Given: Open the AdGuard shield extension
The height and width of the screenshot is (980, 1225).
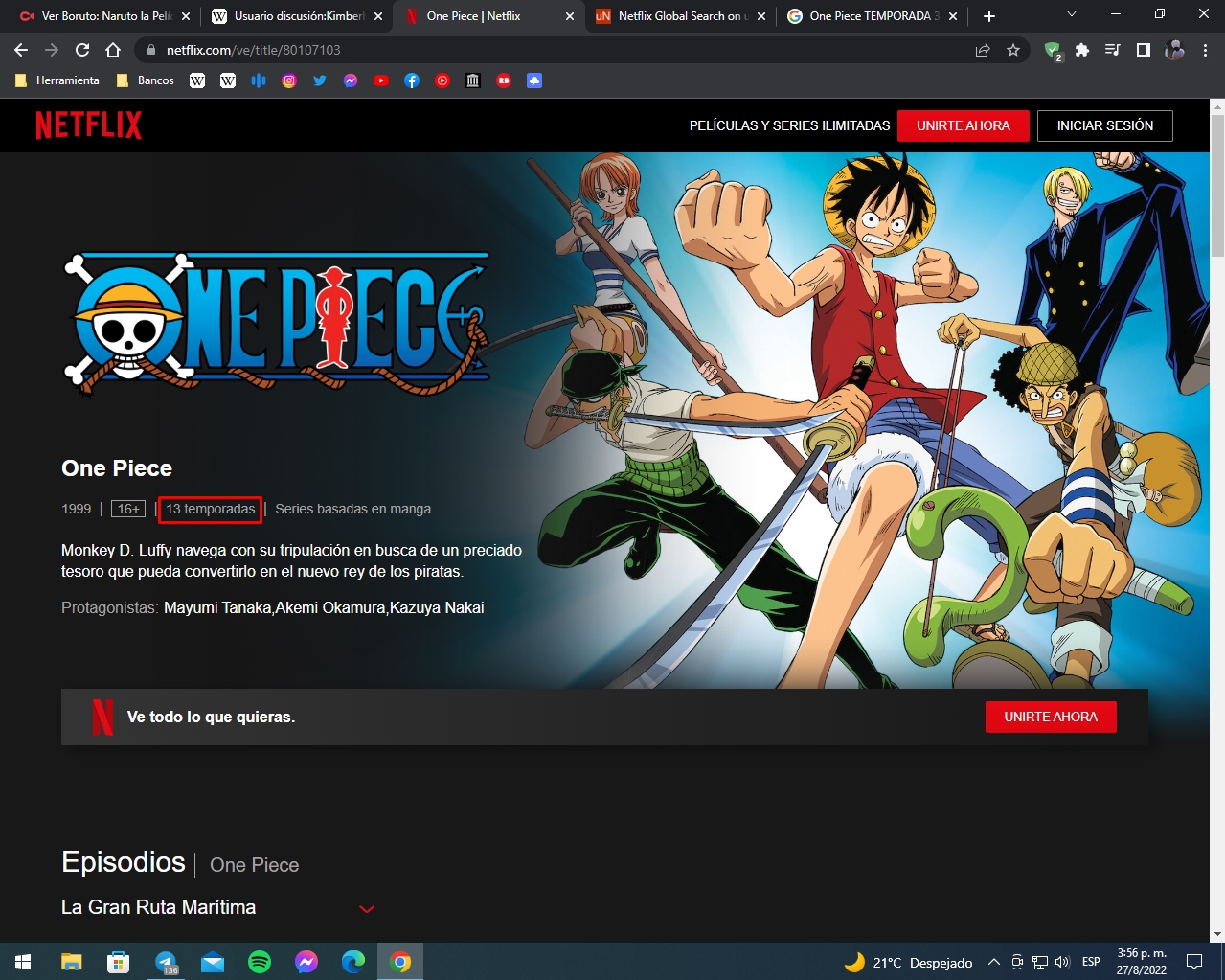Looking at the screenshot, I should click(x=1053, y=51).
